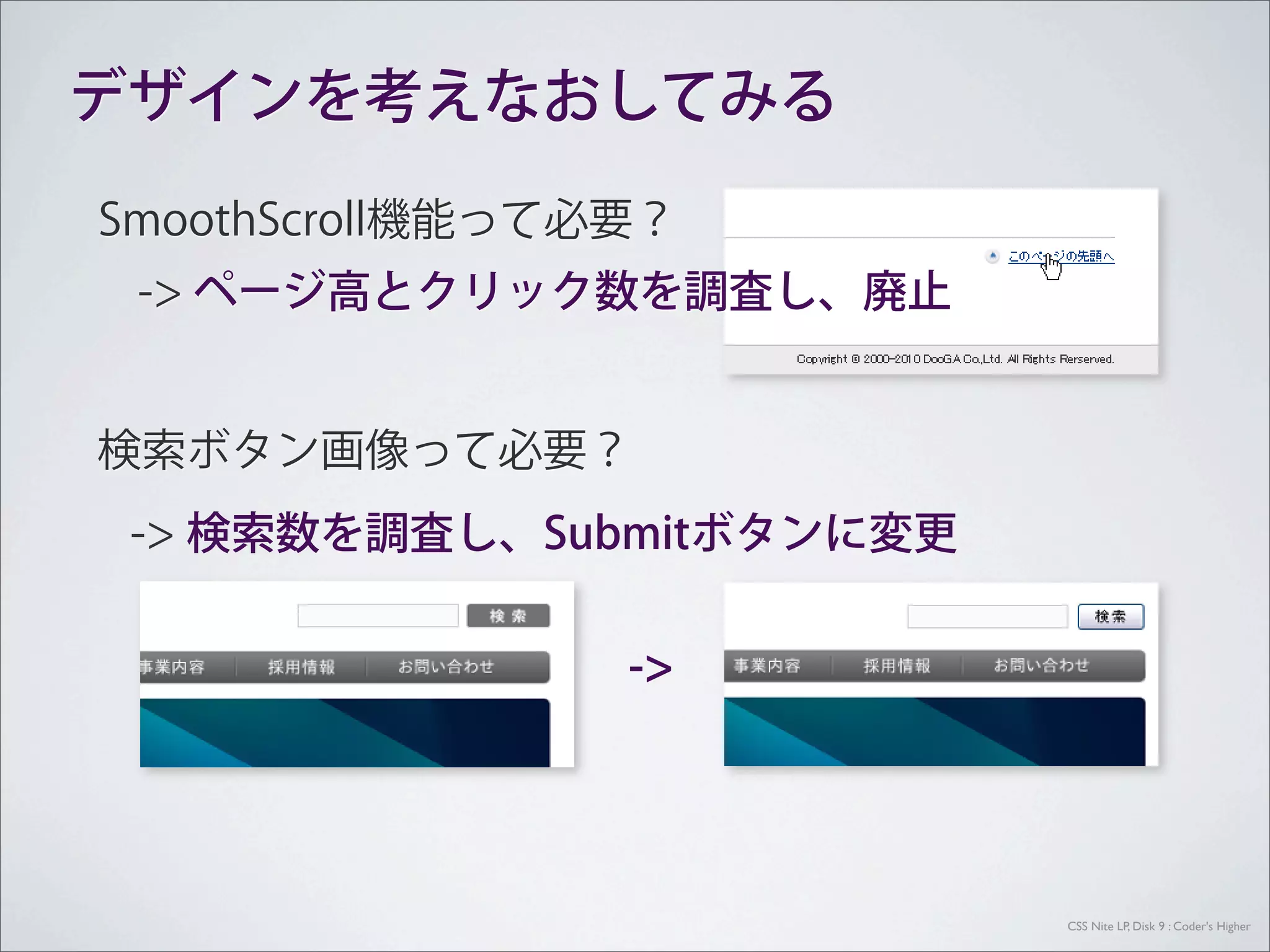Click the DoGA copyright footer text
The width and height of the screenshot is (1270, 952).
point(955,359)
